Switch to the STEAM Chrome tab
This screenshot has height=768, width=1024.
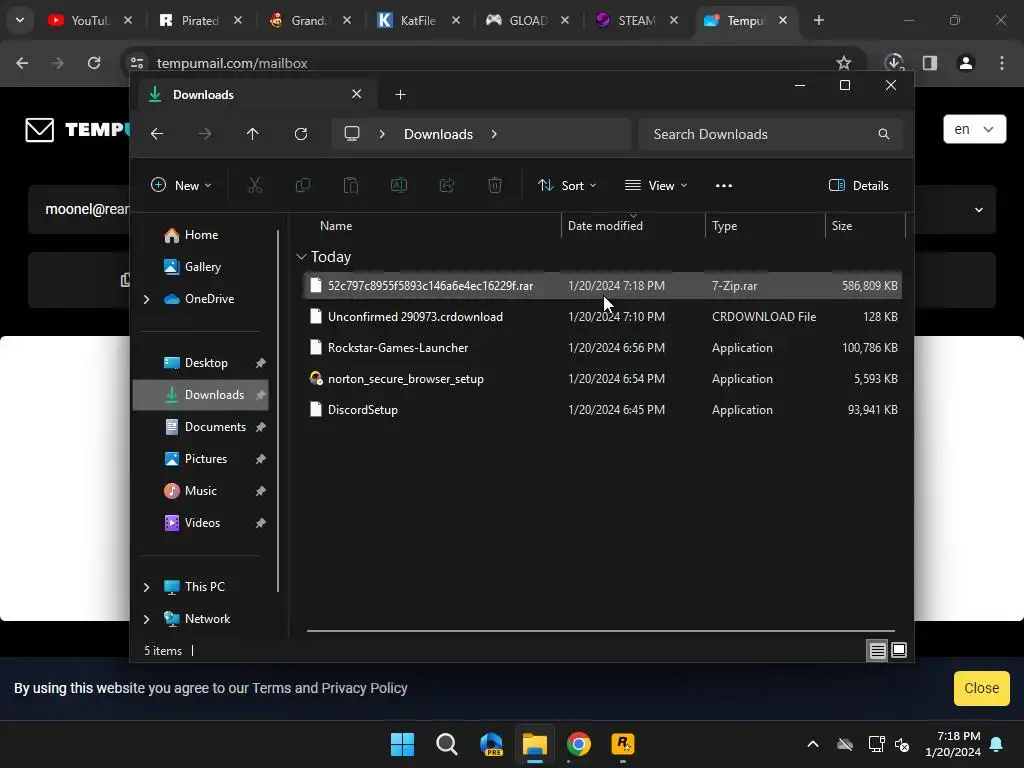pyautogui.click(x=636, y=20)
